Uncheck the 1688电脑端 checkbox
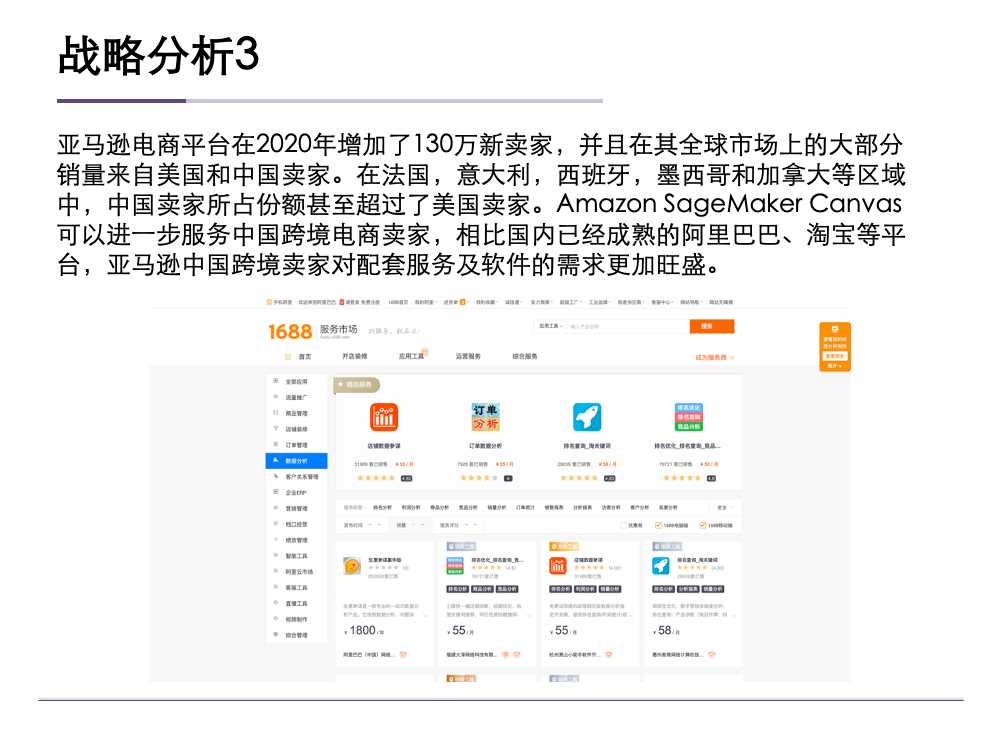The height and width of the screenshot is (750, 1000). point(657,523)
